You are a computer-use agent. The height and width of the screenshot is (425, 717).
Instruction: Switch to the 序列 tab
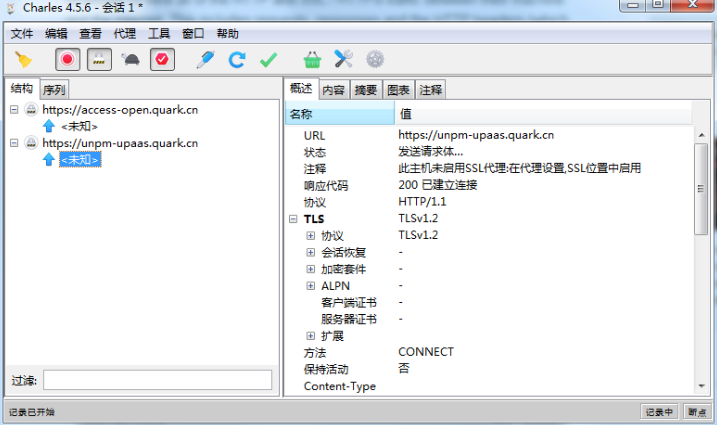pyautogui.click(x=54, y=90)
